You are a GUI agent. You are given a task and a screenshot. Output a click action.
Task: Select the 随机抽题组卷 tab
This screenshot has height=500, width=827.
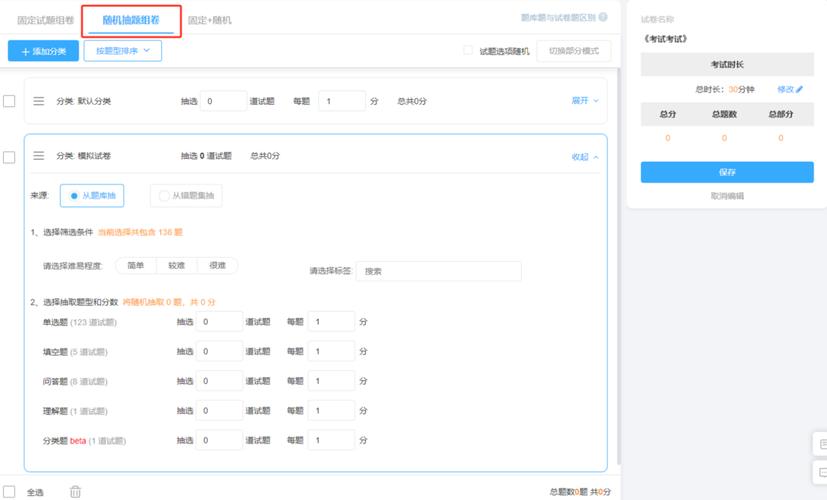131,20
